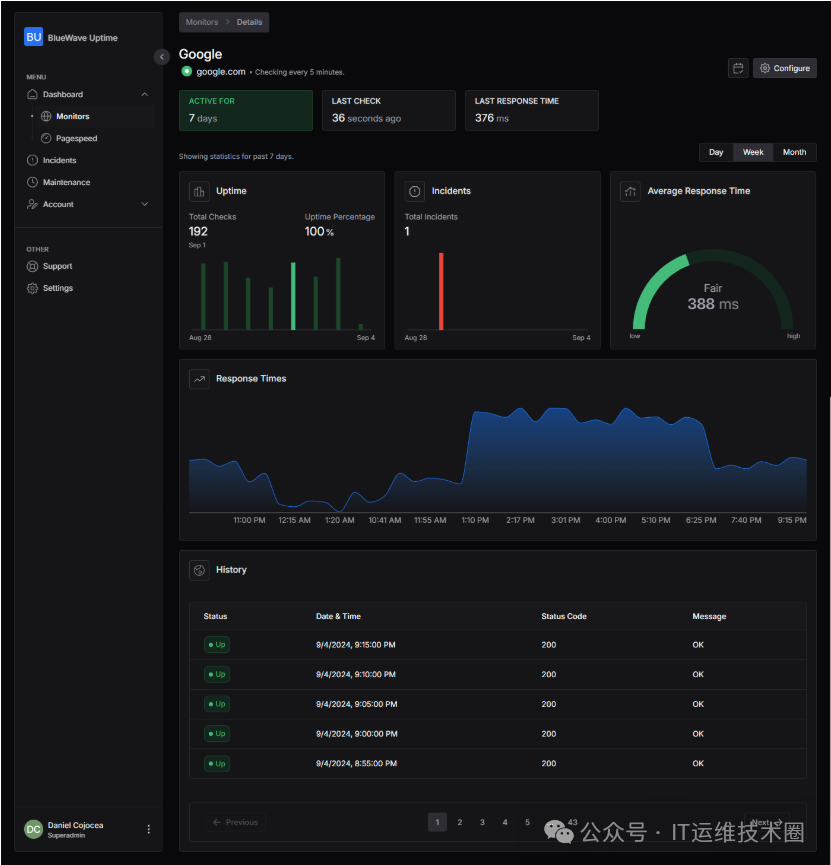831x865 pixels.
Task: Click the Status Code column header
Action: [564, 617]
